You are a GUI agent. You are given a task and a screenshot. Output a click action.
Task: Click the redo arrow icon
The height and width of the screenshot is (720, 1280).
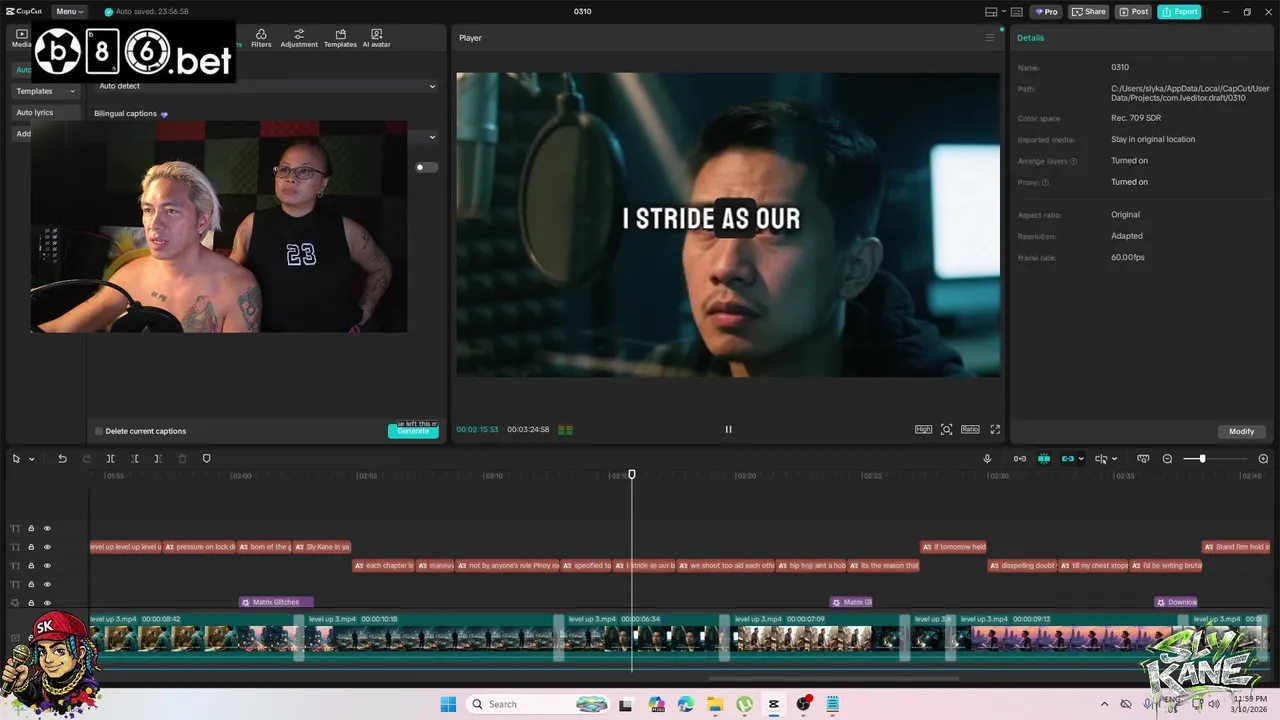click(x=86, y=459)
